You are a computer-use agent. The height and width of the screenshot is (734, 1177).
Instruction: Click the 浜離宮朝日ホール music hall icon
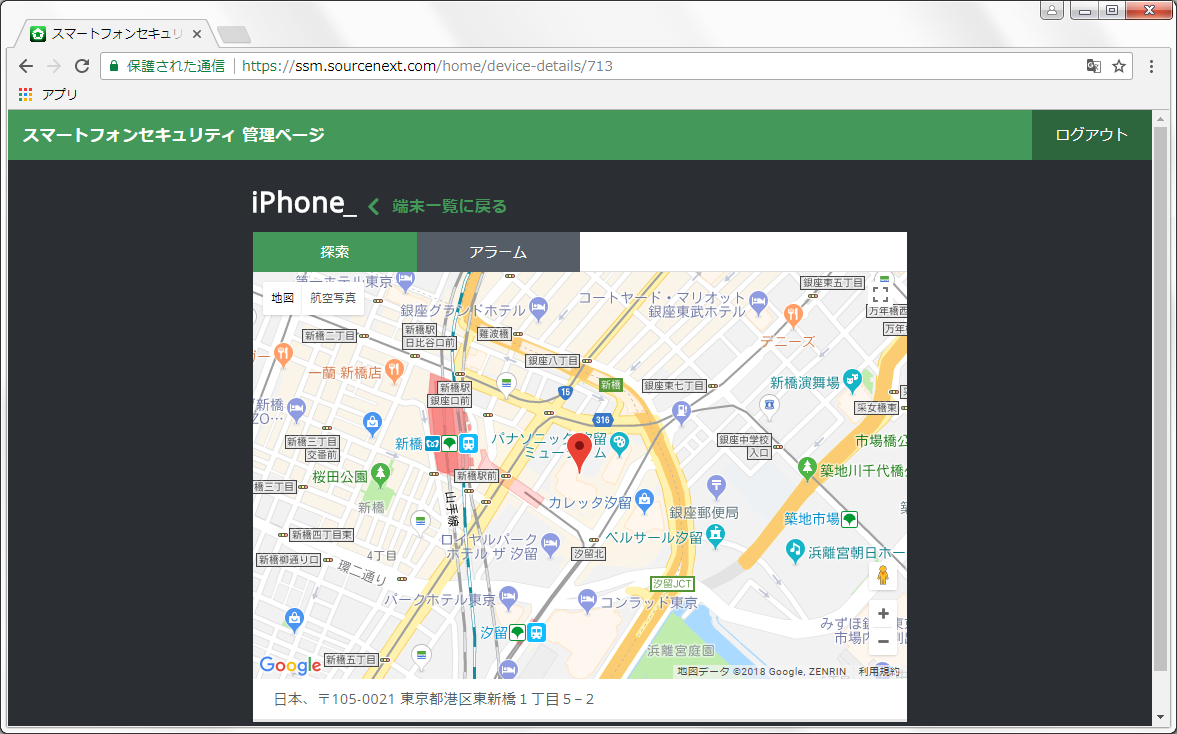pos(795,551)
